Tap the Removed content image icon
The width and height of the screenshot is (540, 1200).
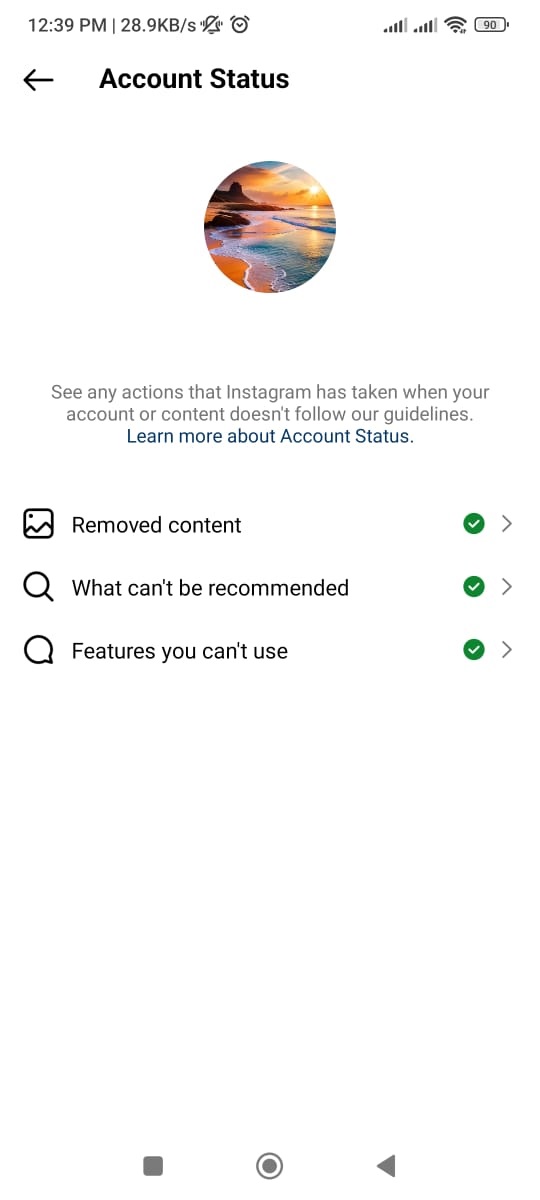[x=38, y=524]
